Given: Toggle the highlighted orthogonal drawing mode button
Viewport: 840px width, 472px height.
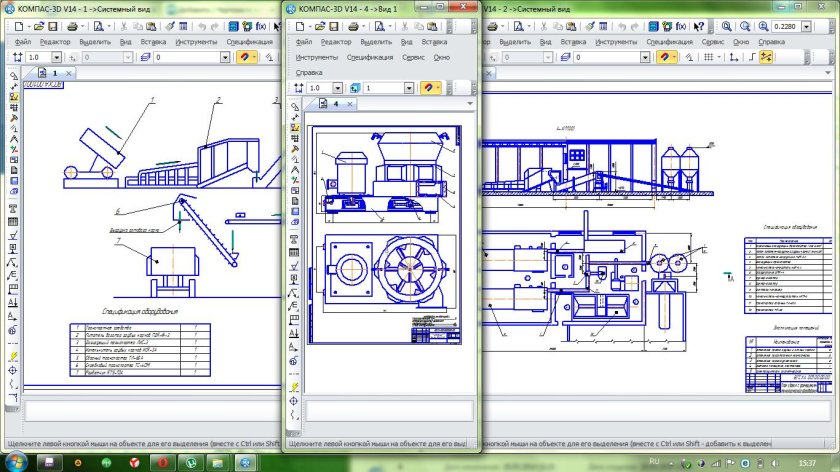Looking at the screenshot, I should click(x=766, y=58).
